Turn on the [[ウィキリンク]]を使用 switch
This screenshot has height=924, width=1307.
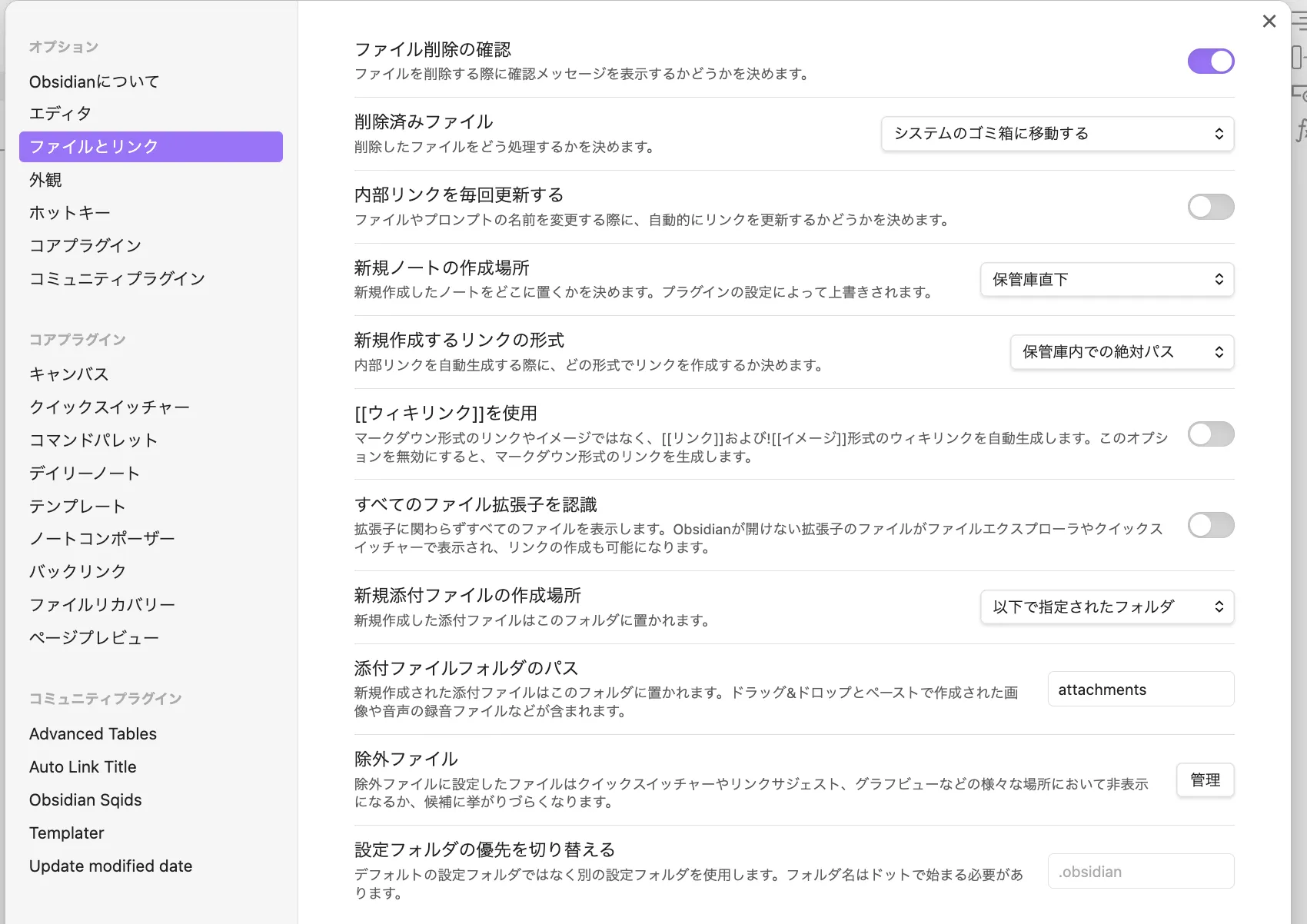(x=1210, y=434)
